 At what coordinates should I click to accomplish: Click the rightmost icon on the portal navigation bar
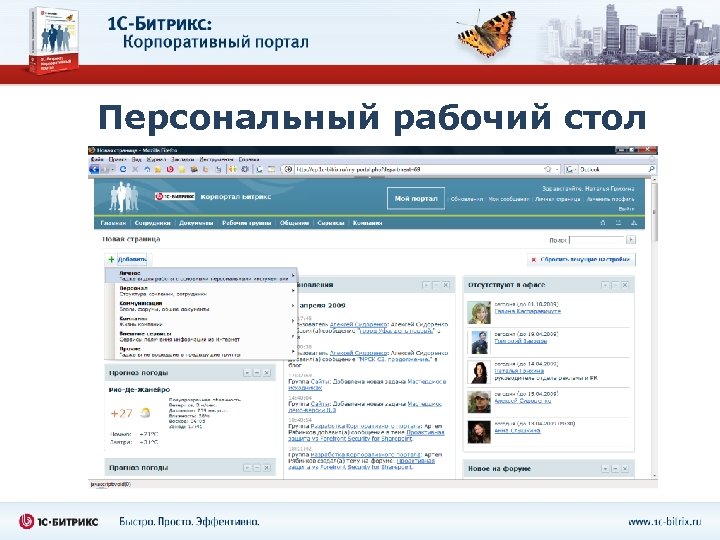(x=634, y=223)
